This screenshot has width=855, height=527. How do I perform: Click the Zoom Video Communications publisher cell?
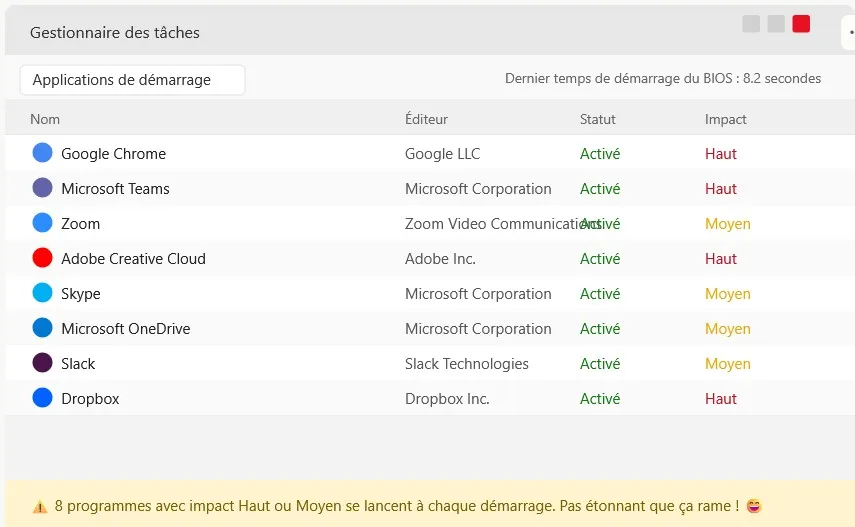point(503,224)
